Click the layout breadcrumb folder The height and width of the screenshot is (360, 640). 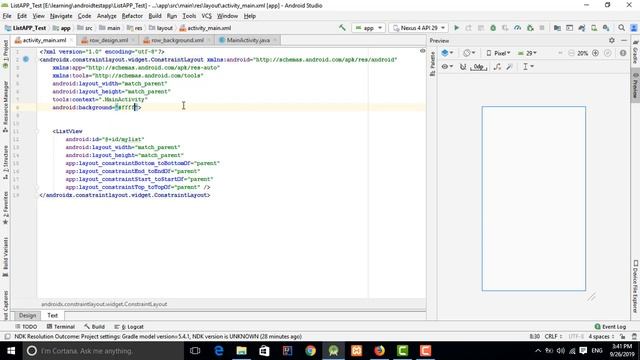pyautogui.click(x=161, y=28)
